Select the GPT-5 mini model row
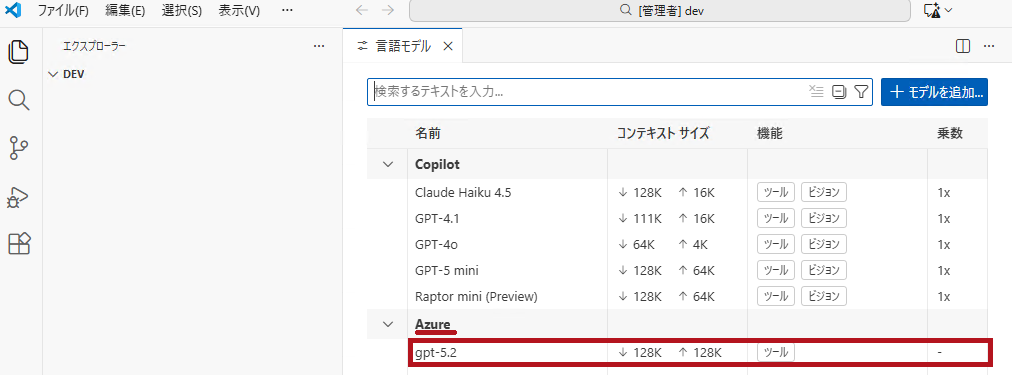 pos(678,270)
